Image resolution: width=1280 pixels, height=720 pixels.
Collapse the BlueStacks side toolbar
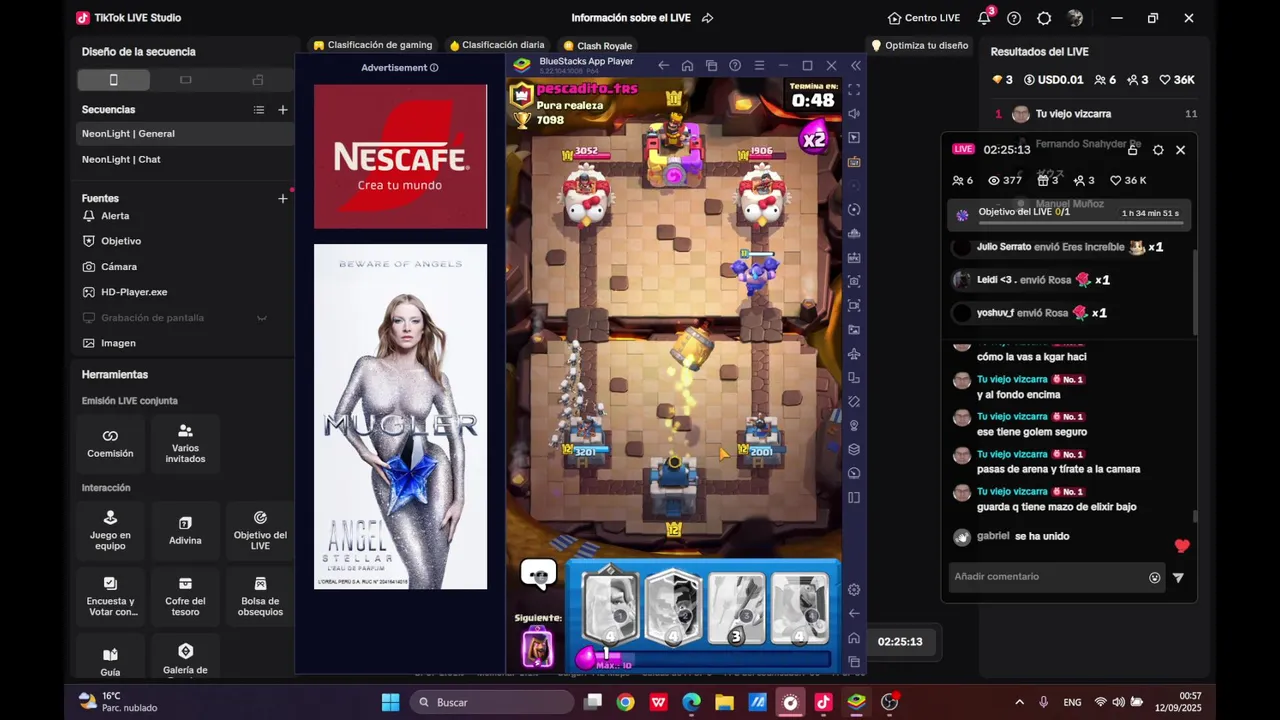[x=855, y=65]
